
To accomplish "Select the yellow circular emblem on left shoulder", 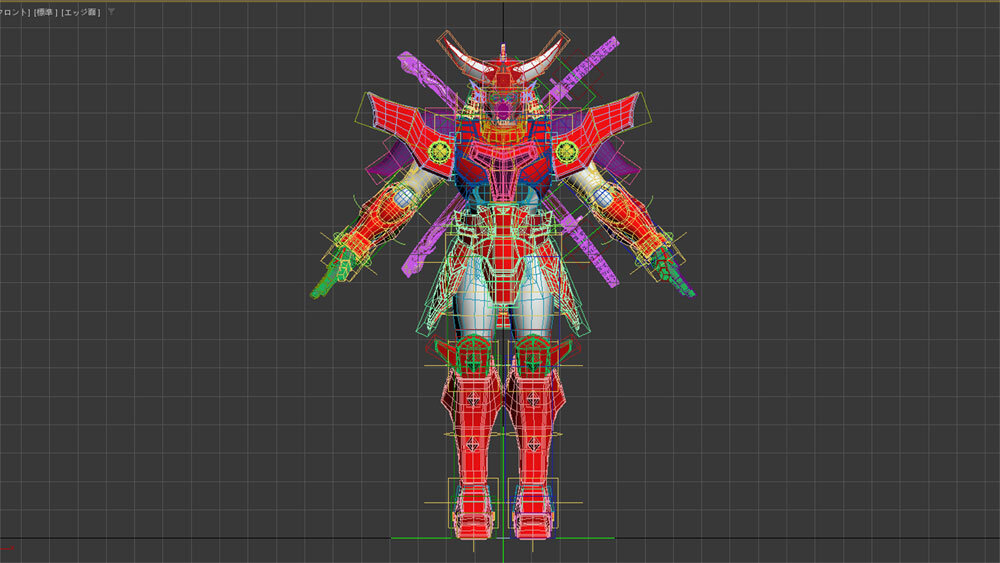I will click(x=438, y=151).
